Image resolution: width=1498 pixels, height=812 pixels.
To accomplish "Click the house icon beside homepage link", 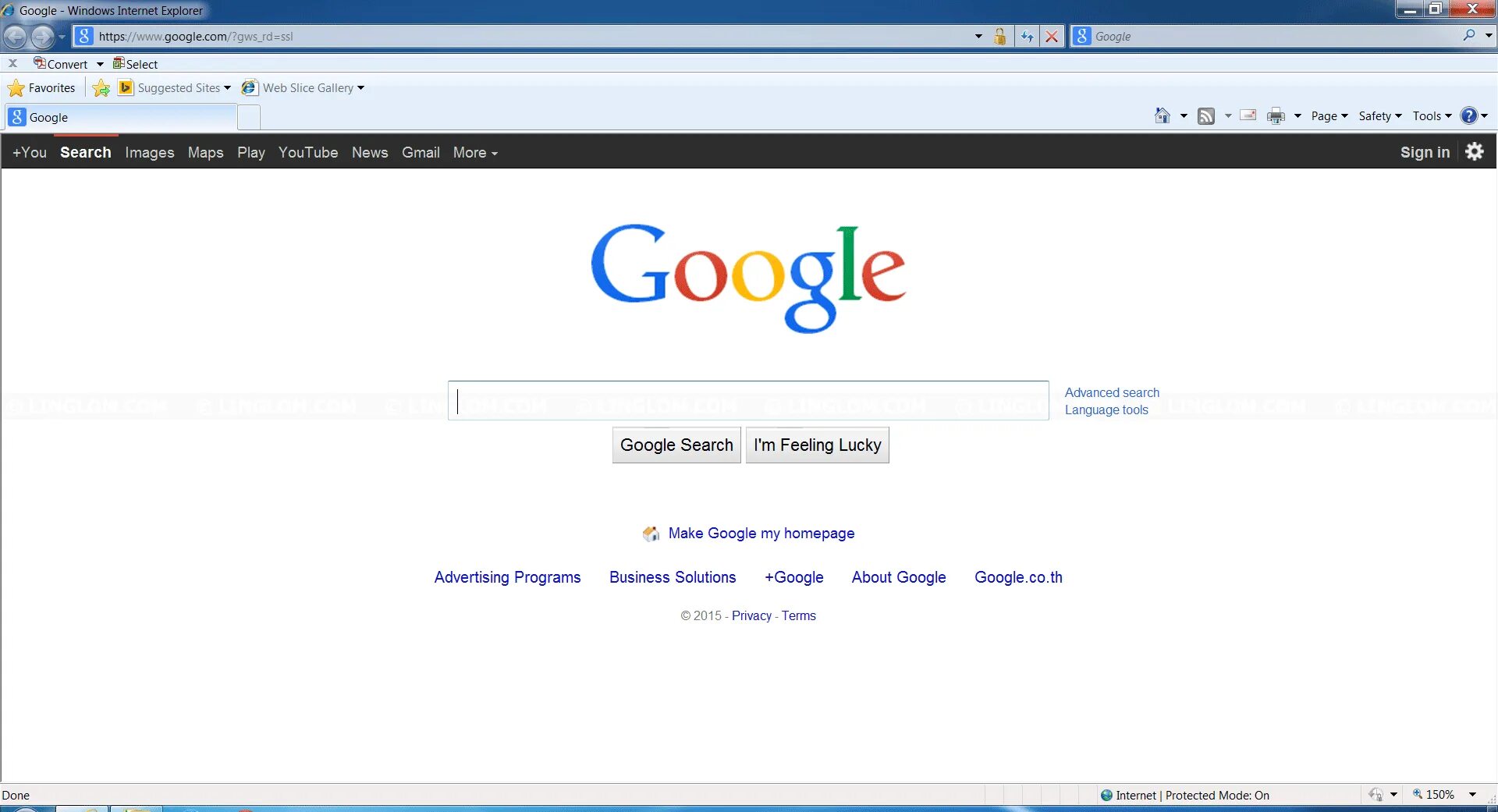I will [651, 534].
